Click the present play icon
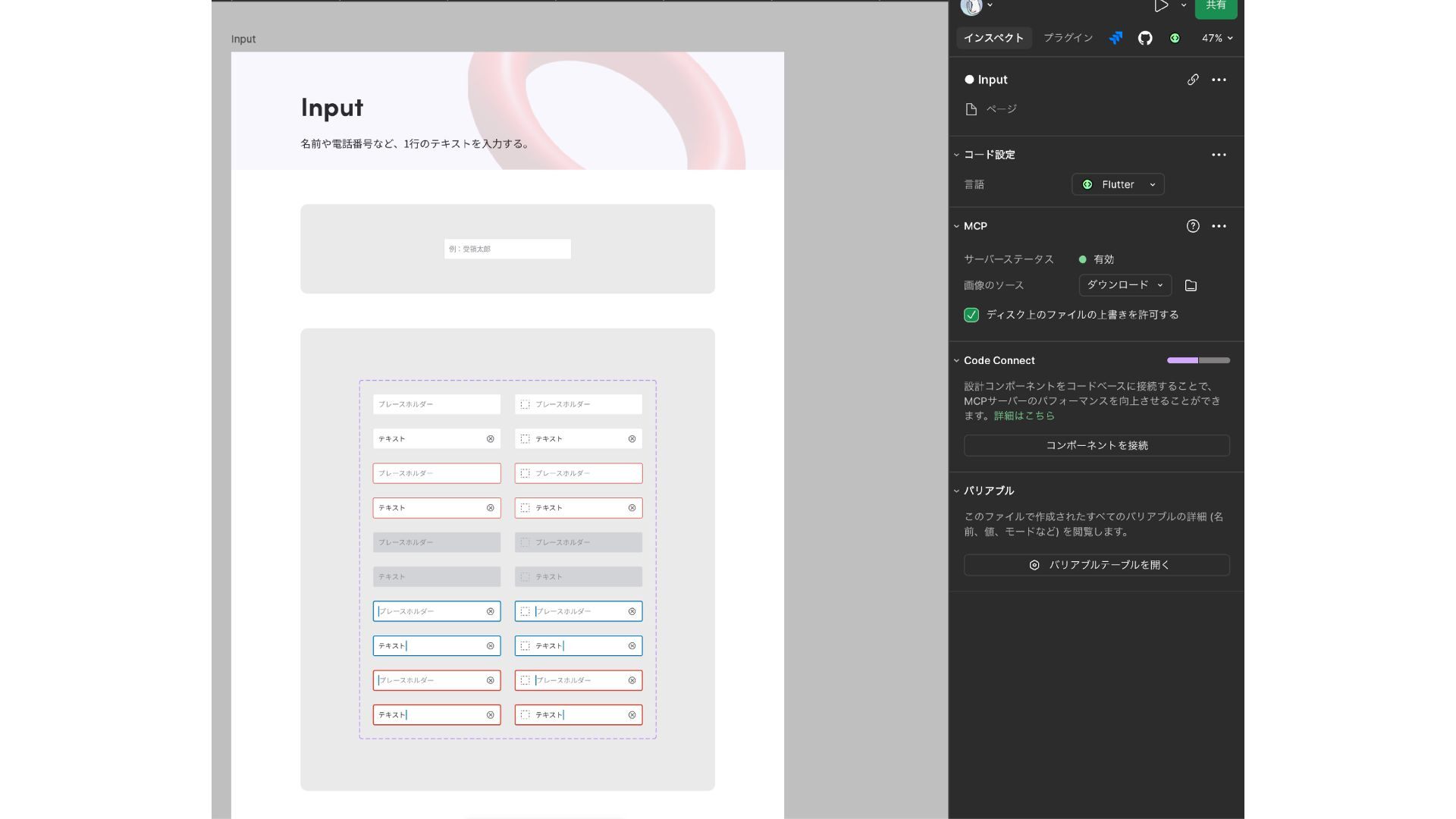 coord(1160,6)
